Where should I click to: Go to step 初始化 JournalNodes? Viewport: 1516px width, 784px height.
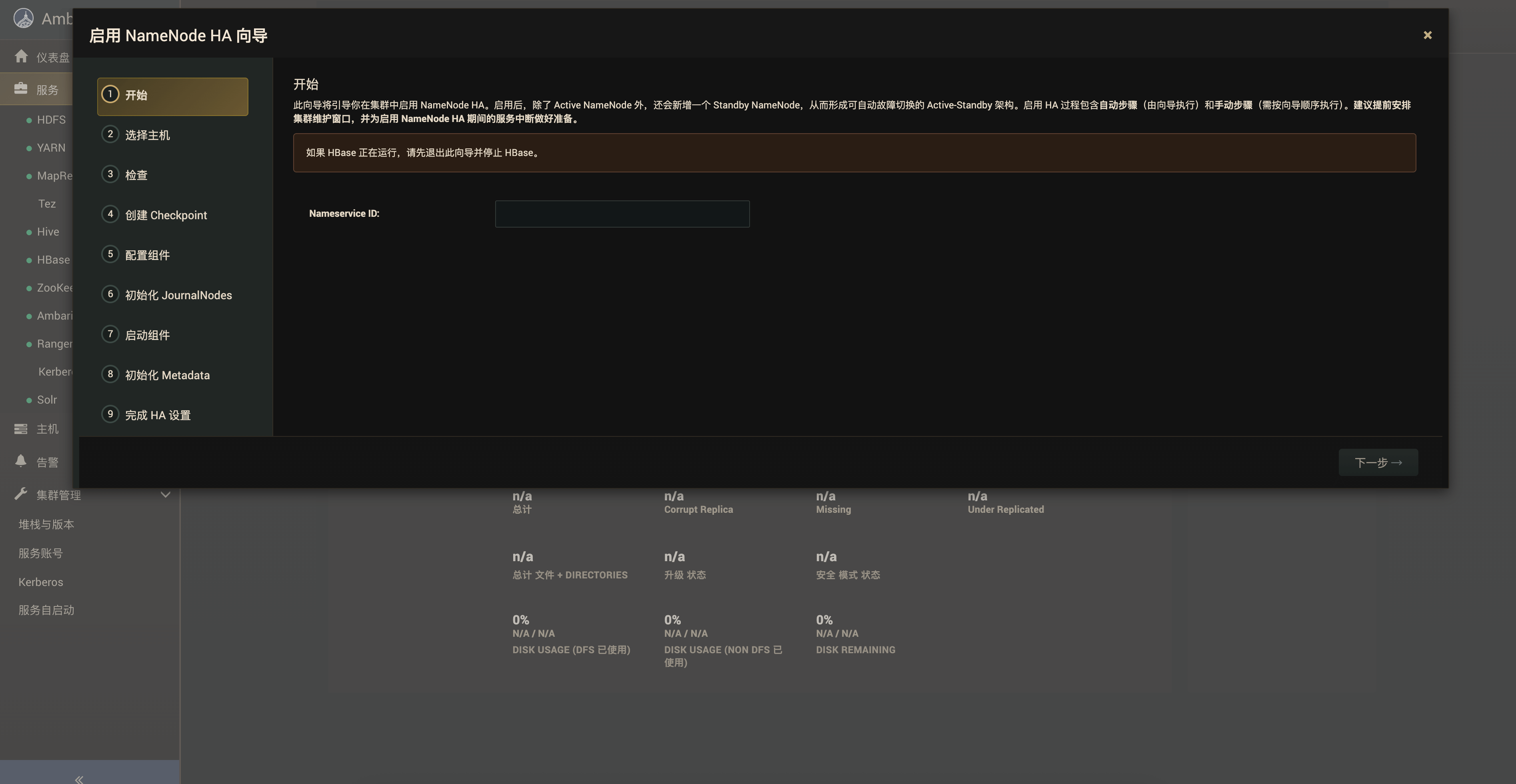[178, 296]
